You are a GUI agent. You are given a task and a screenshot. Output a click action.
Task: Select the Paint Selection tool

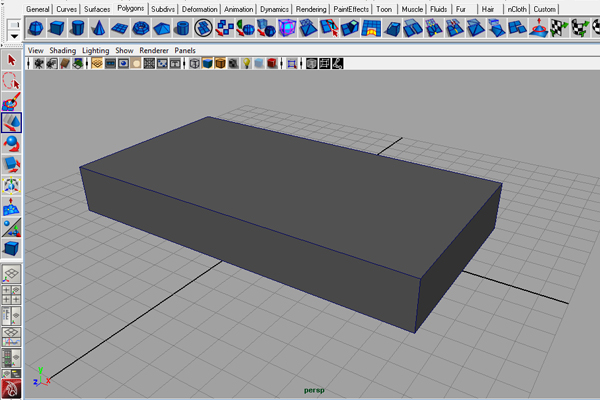(12, 103)
